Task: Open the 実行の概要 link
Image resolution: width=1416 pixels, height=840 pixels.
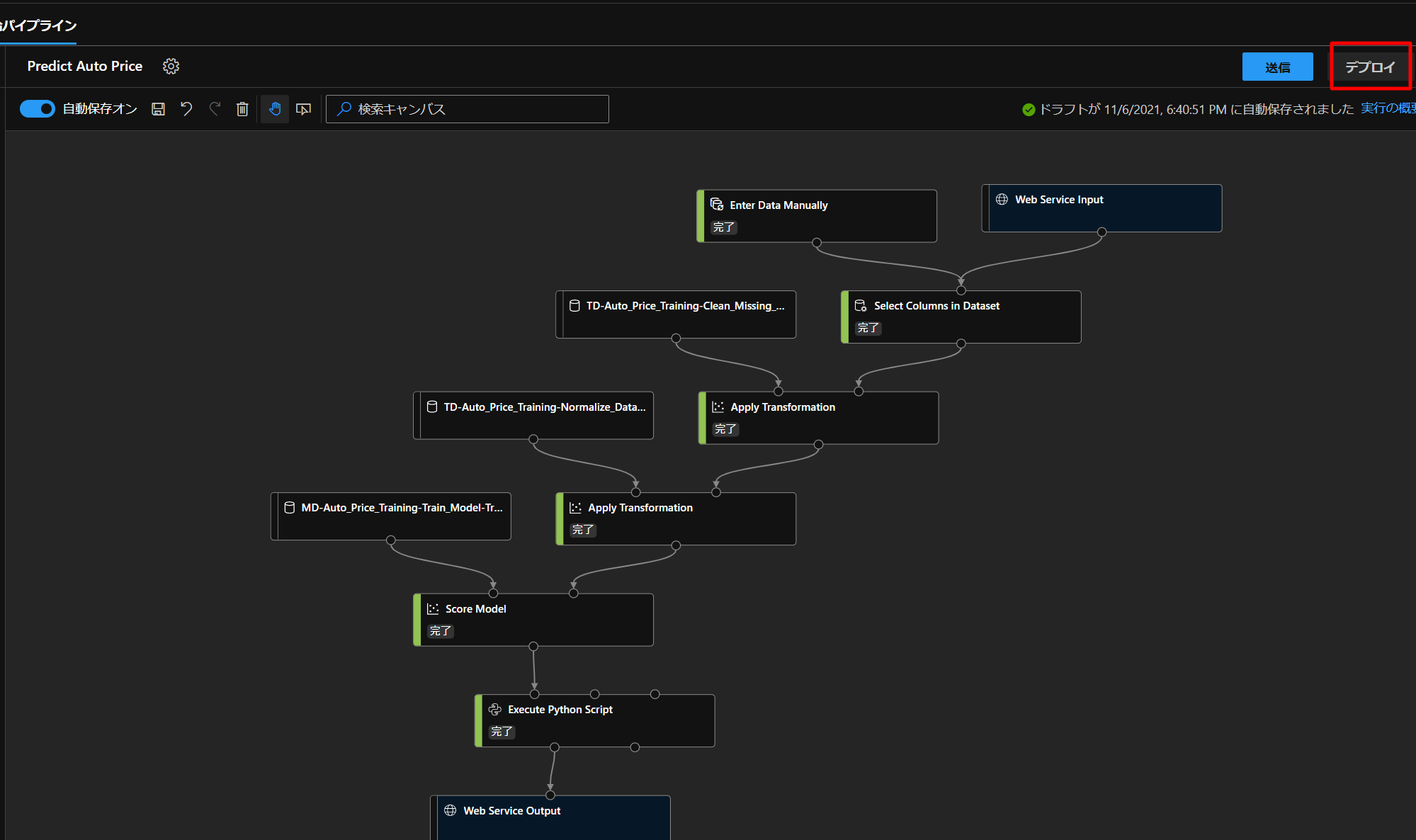Action: click(x=1387, y=108)
